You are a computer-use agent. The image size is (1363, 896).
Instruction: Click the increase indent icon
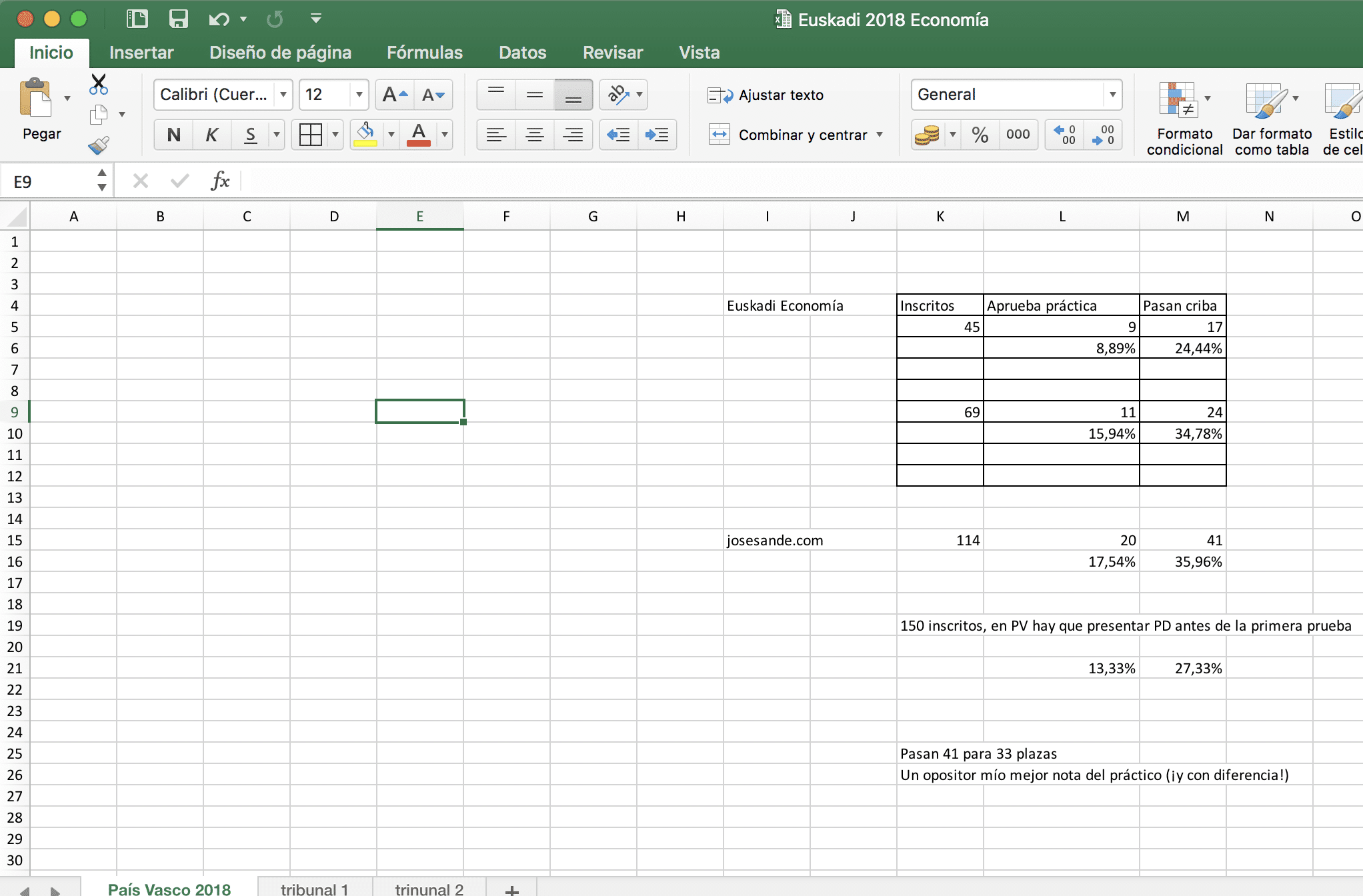[x=657, y=135]
